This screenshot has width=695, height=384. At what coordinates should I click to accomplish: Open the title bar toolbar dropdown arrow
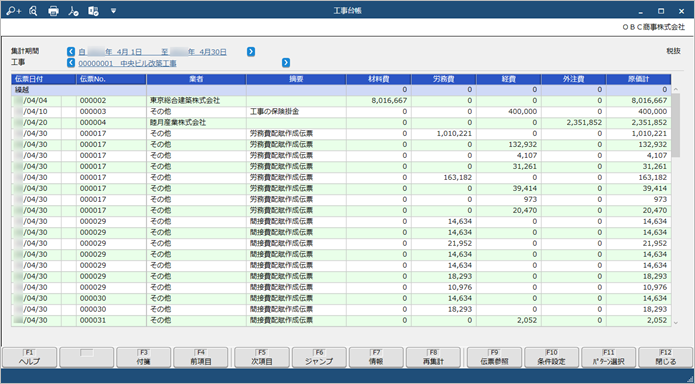coord(113,11)
